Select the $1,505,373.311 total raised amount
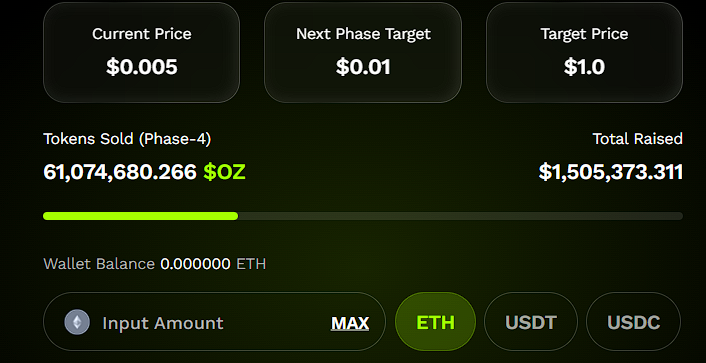The width and height of the screenshot is (706, 363). point(611,172)
